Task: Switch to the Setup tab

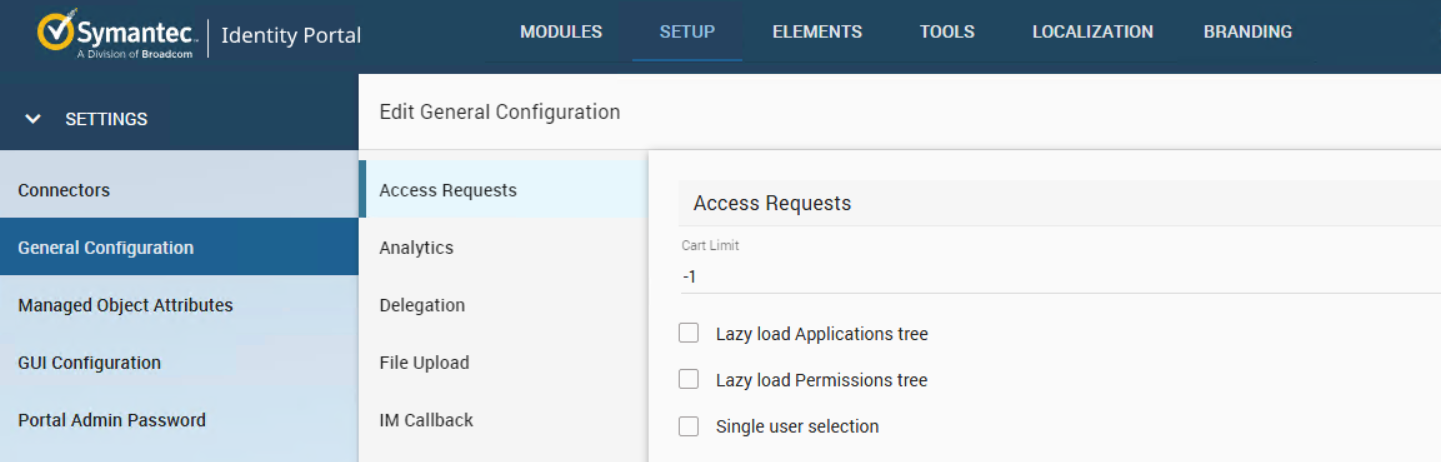Action: (x=687, y=32)
